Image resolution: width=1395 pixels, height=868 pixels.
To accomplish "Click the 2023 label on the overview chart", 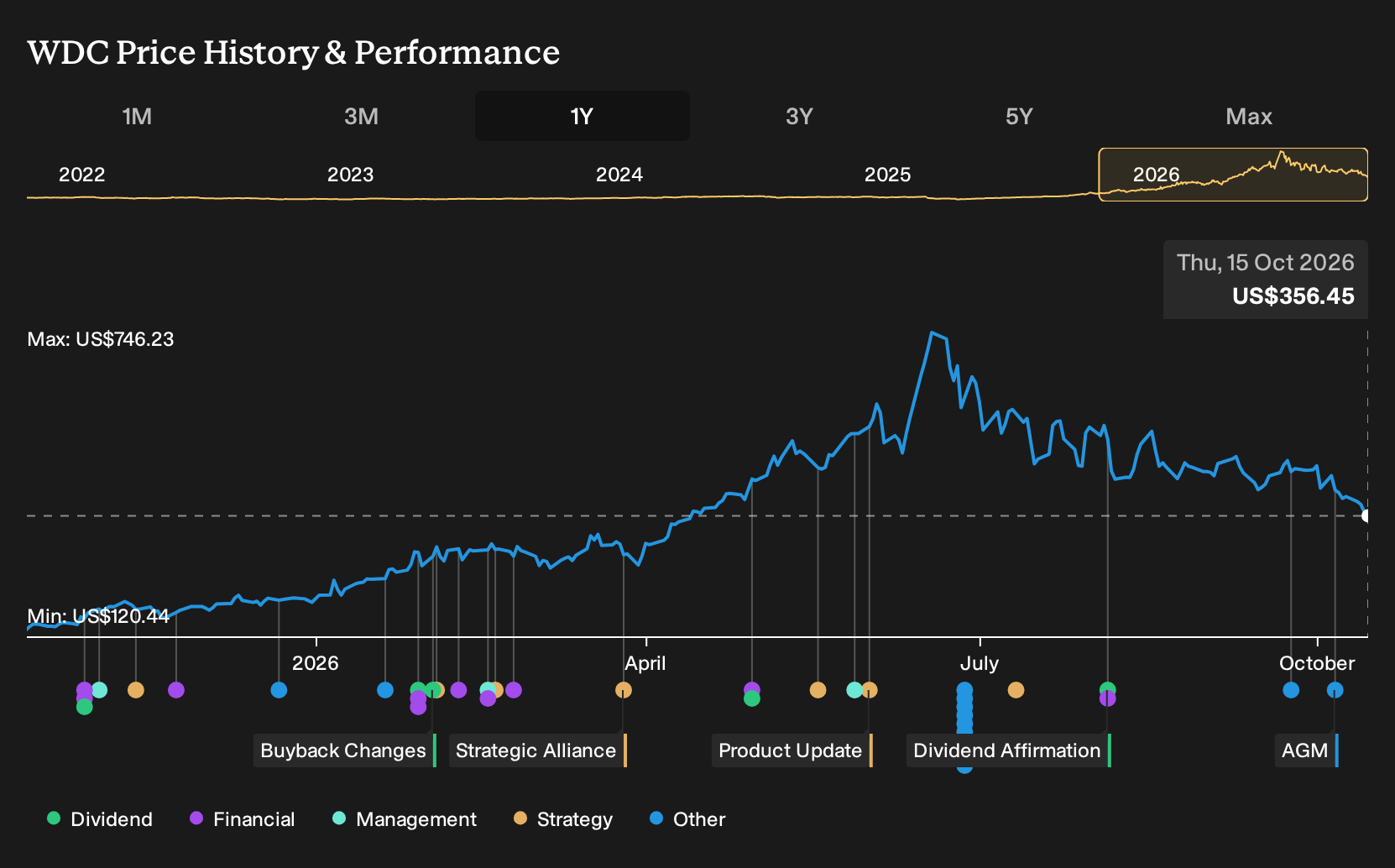I will tap(350, 175).
